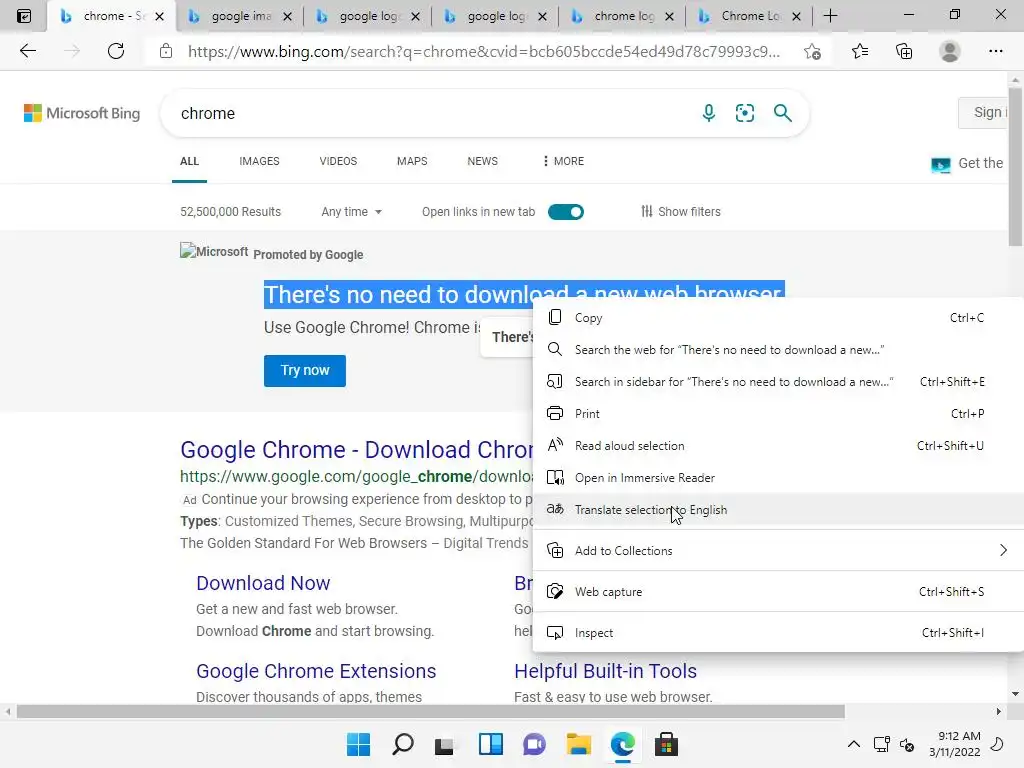Click Show filters
The image size is (1024, 768).
click(x=680, y=212)
